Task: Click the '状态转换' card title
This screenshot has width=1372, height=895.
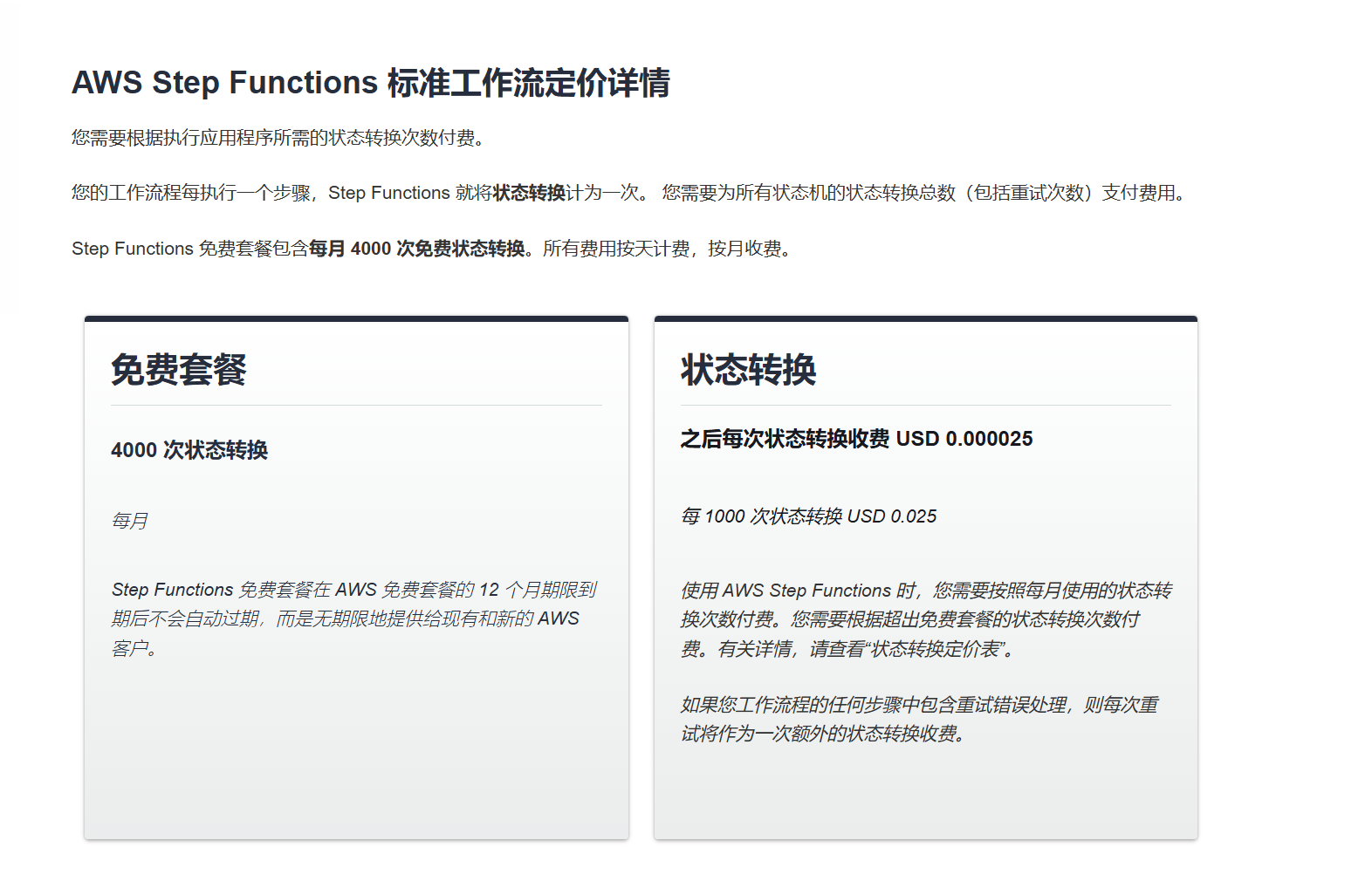Action: (749, 370)
